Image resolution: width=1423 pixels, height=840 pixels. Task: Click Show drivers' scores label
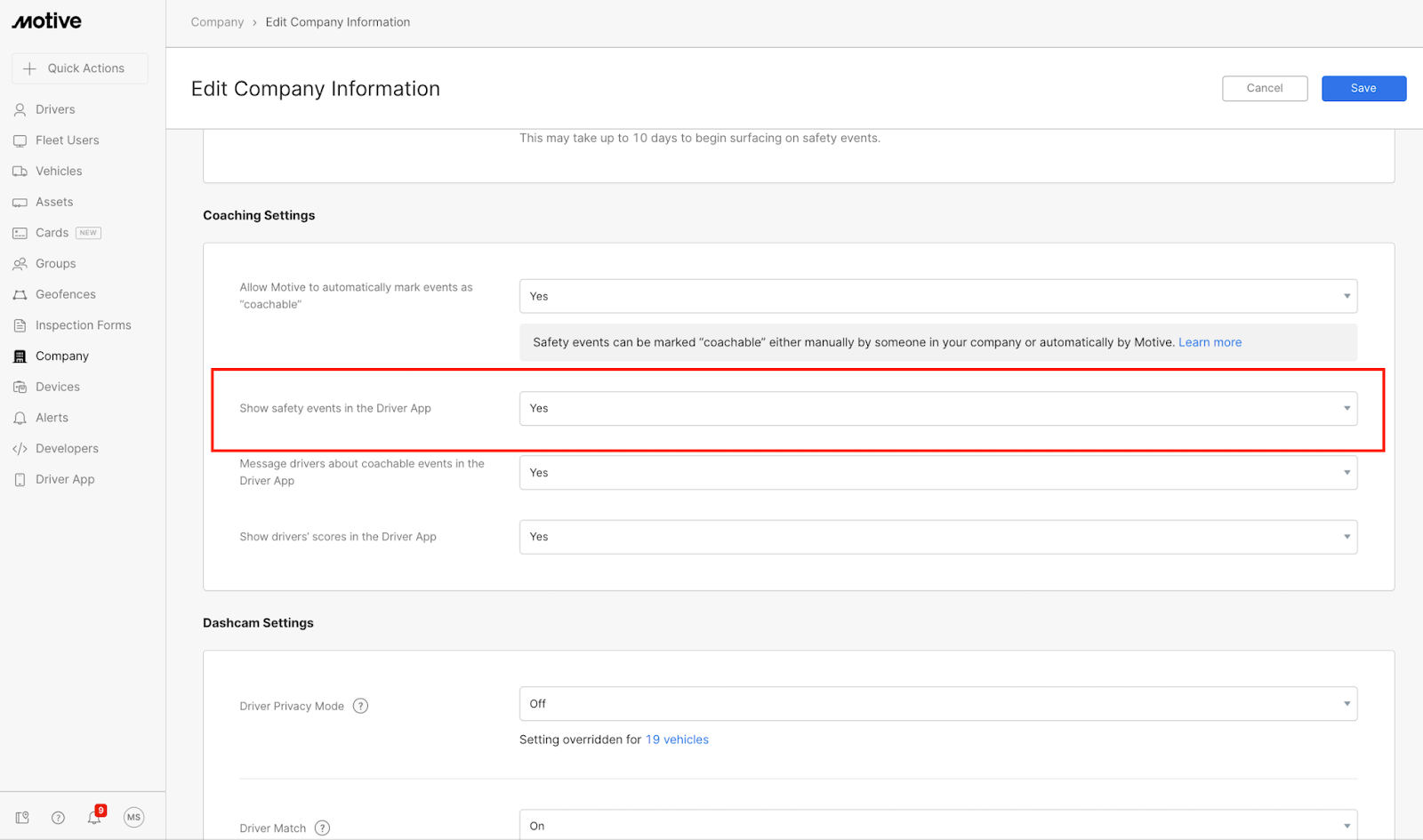[x=338, y=537]
